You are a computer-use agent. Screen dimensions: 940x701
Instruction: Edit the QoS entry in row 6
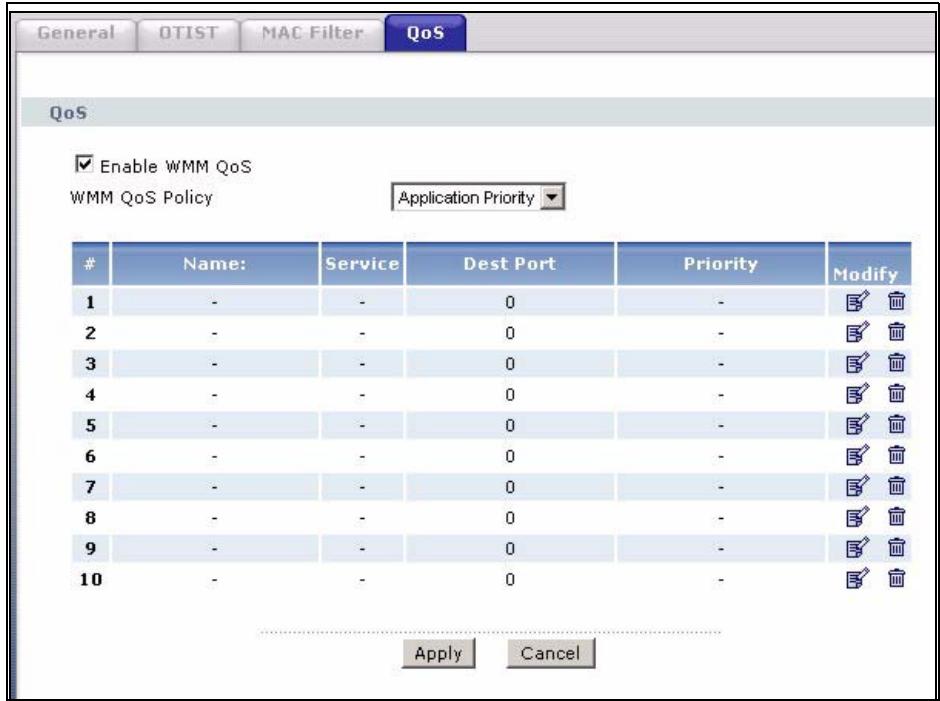(x=858, y=456)
